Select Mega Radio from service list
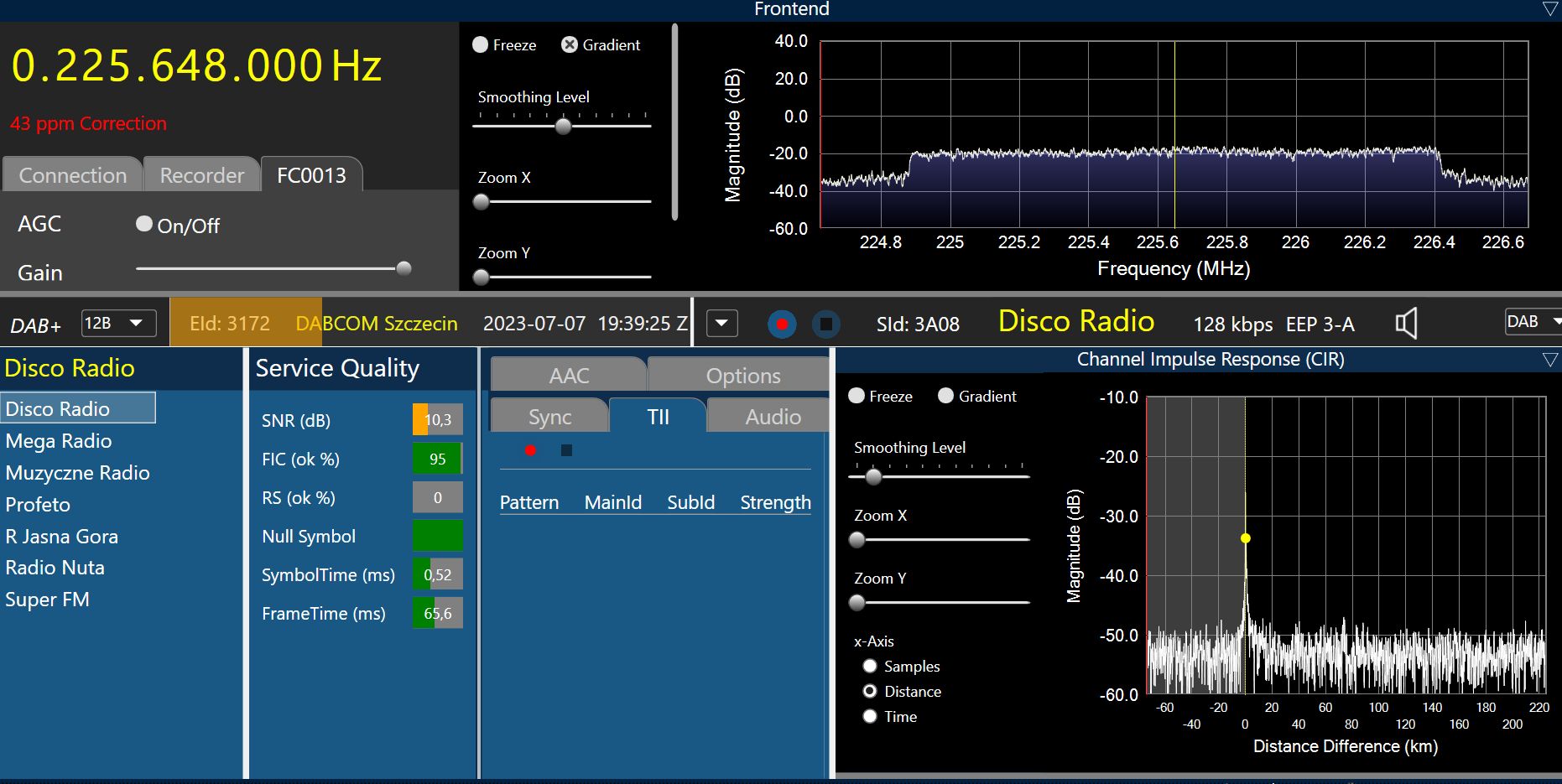 pos(59,441)
